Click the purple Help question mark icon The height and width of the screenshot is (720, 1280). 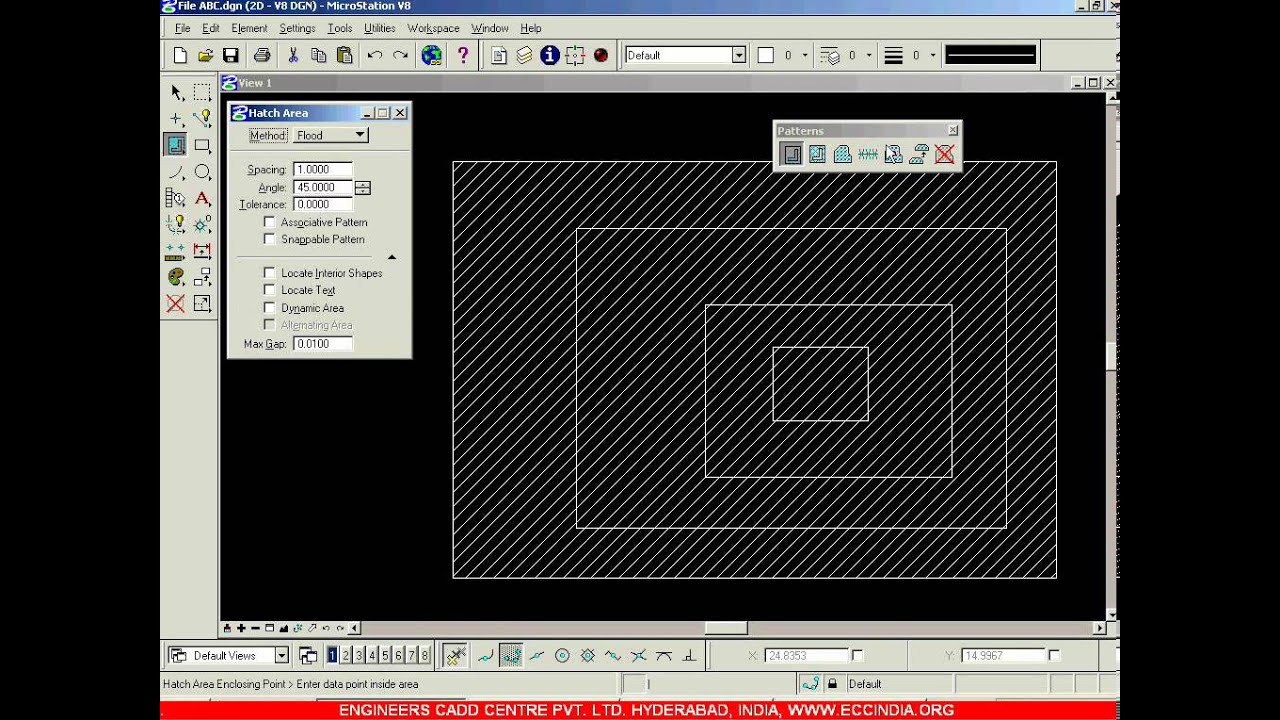click(462, 56)
